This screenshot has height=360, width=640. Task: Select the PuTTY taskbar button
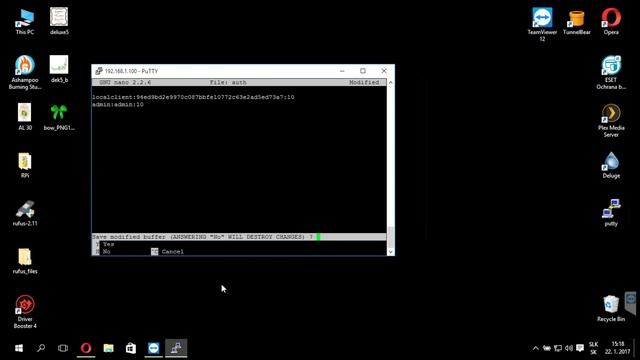176,348
